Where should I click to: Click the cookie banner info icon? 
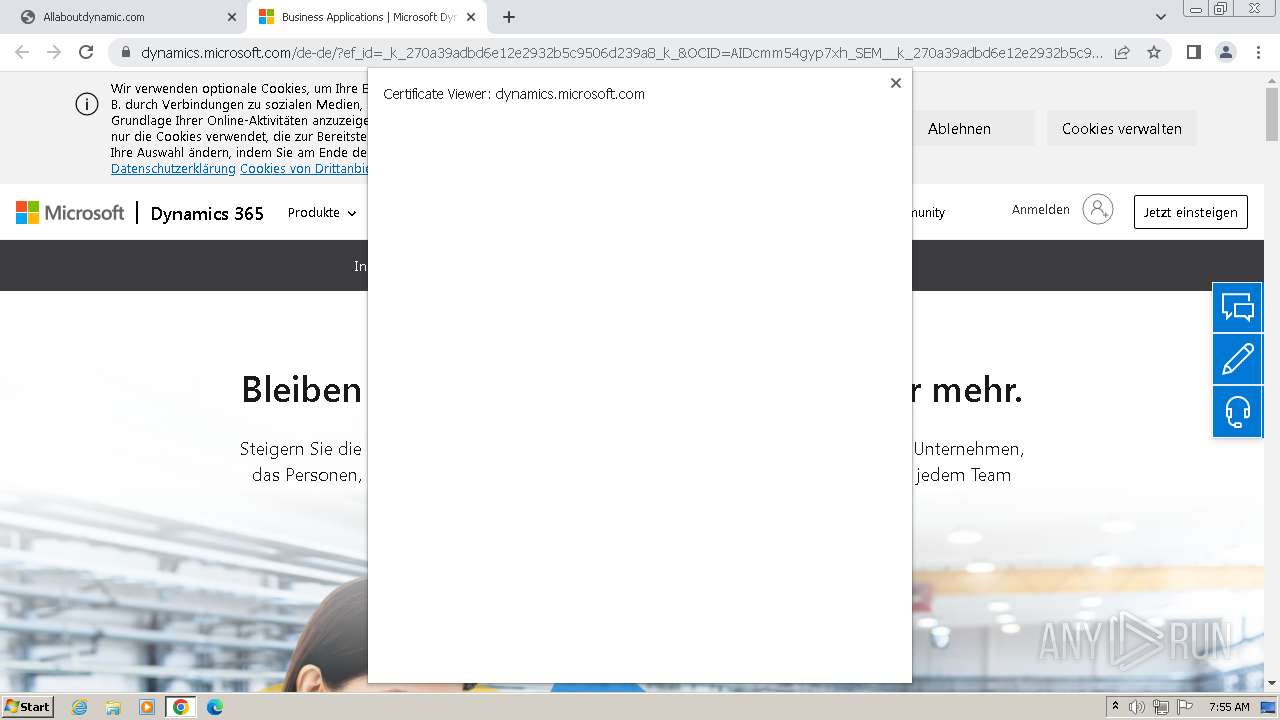[87, 104]
